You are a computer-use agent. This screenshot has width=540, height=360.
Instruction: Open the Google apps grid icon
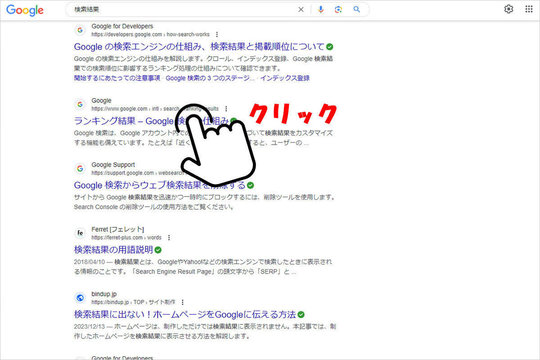[529, 9]
